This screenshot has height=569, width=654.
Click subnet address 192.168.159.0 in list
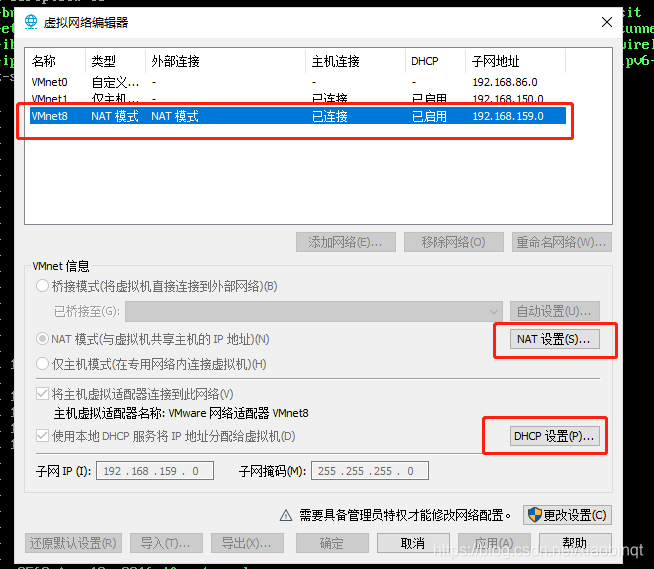508,116
